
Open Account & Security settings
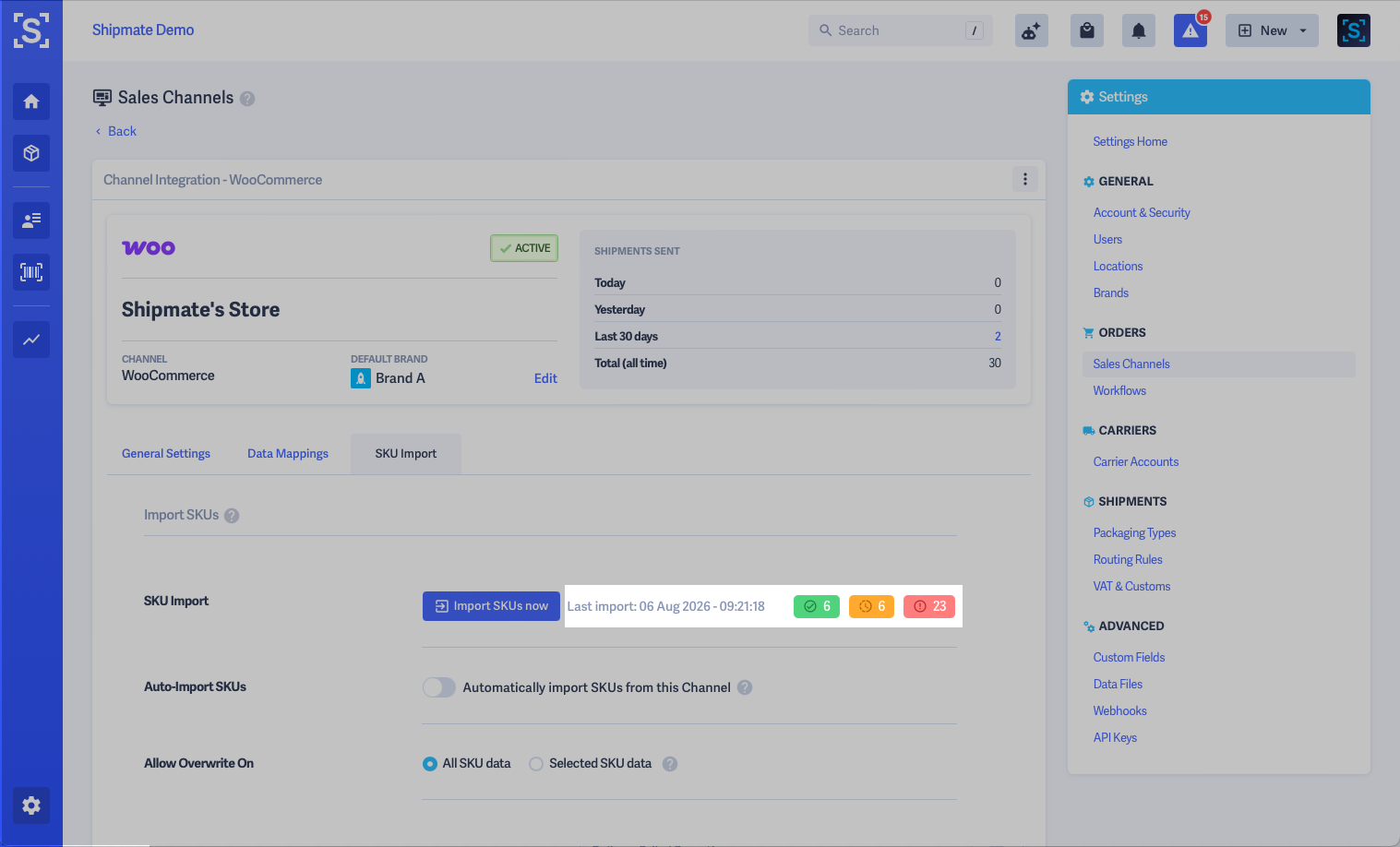pyautogui.click(x=1142, y=212)
